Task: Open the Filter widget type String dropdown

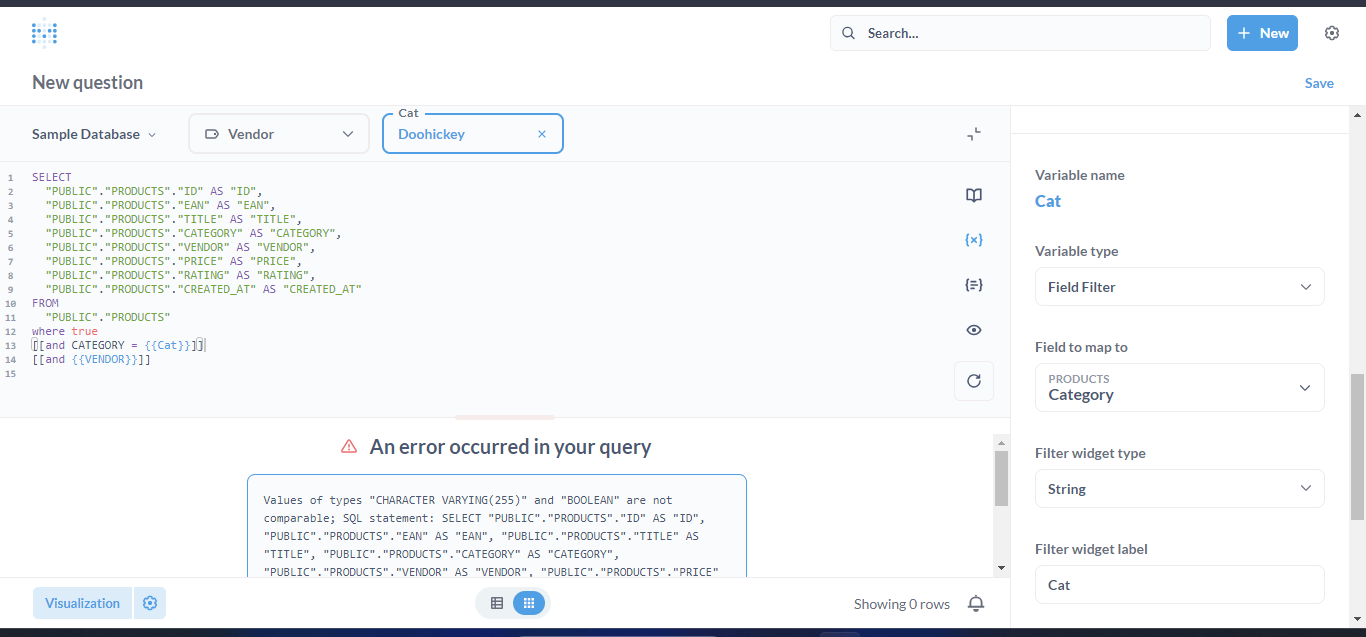Action: 1179,489
